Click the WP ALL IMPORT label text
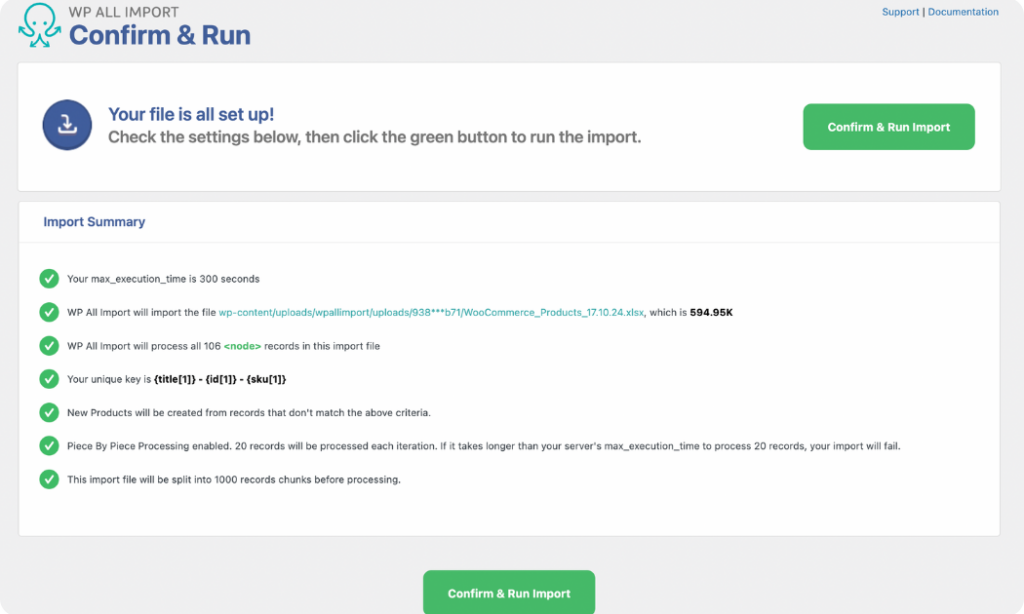1024x614 pixels. [x=123, y=12]
